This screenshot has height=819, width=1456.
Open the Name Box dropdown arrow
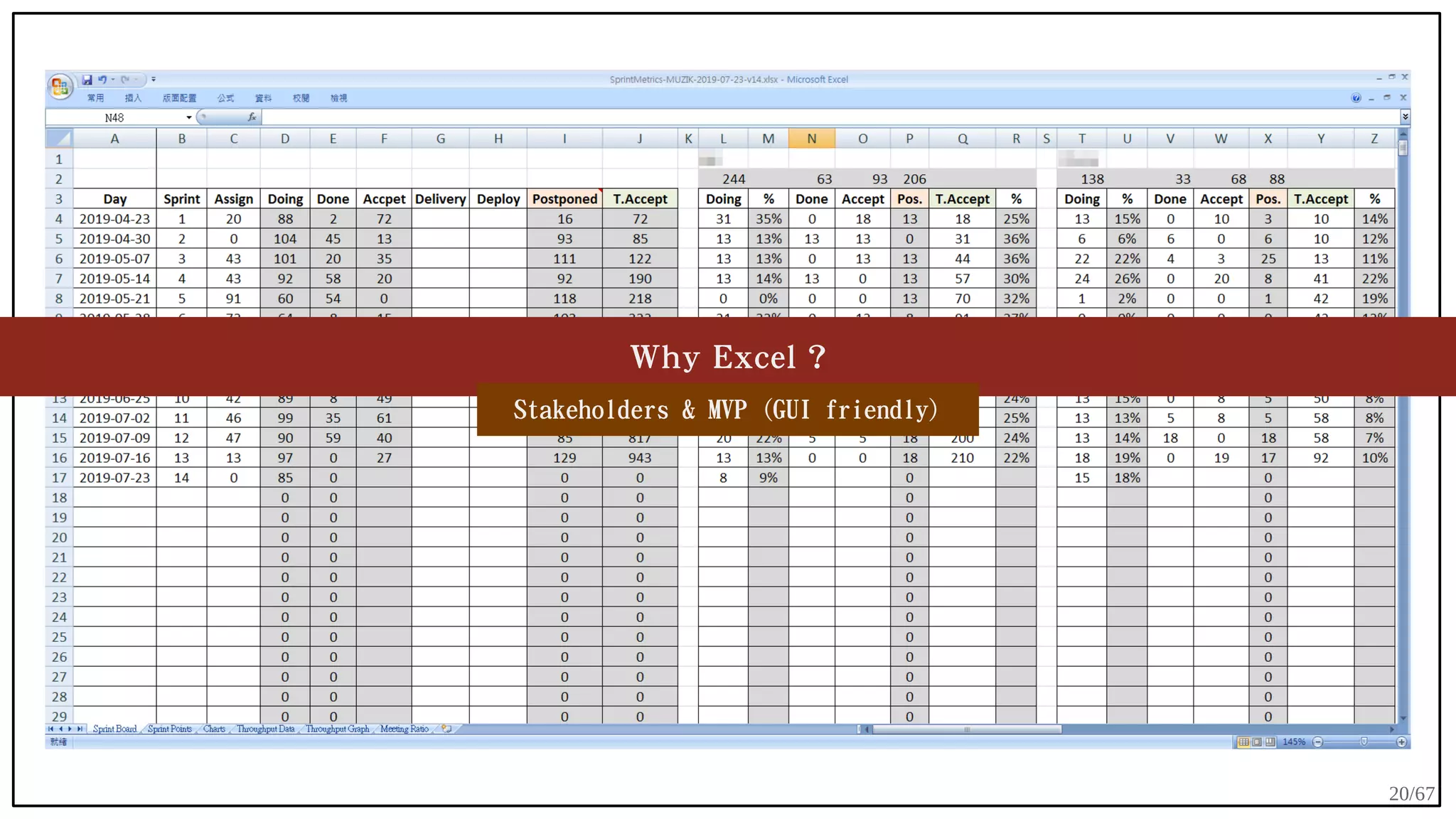[x=189, y=117]
